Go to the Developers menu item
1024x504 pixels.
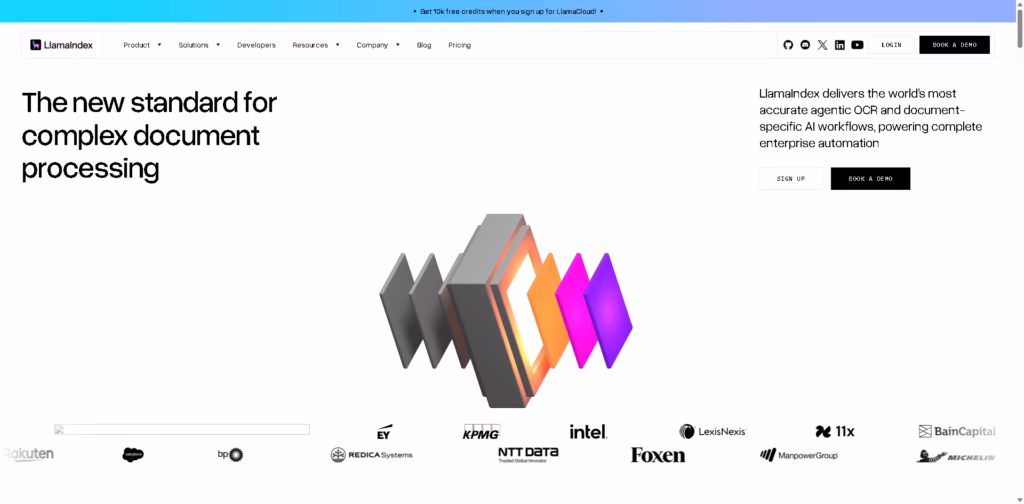(x=256, y=45)
